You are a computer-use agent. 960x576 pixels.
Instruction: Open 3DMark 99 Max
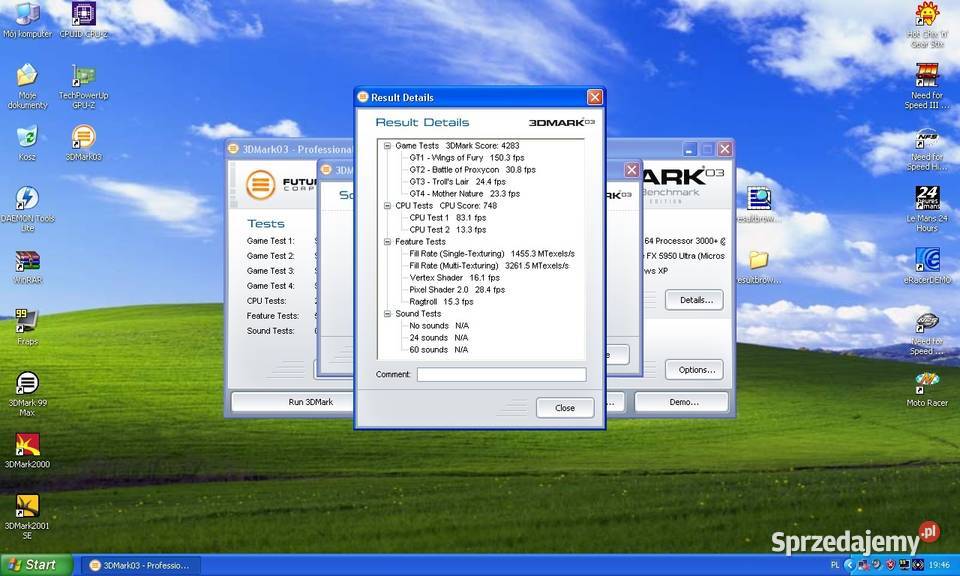[27, 383]
